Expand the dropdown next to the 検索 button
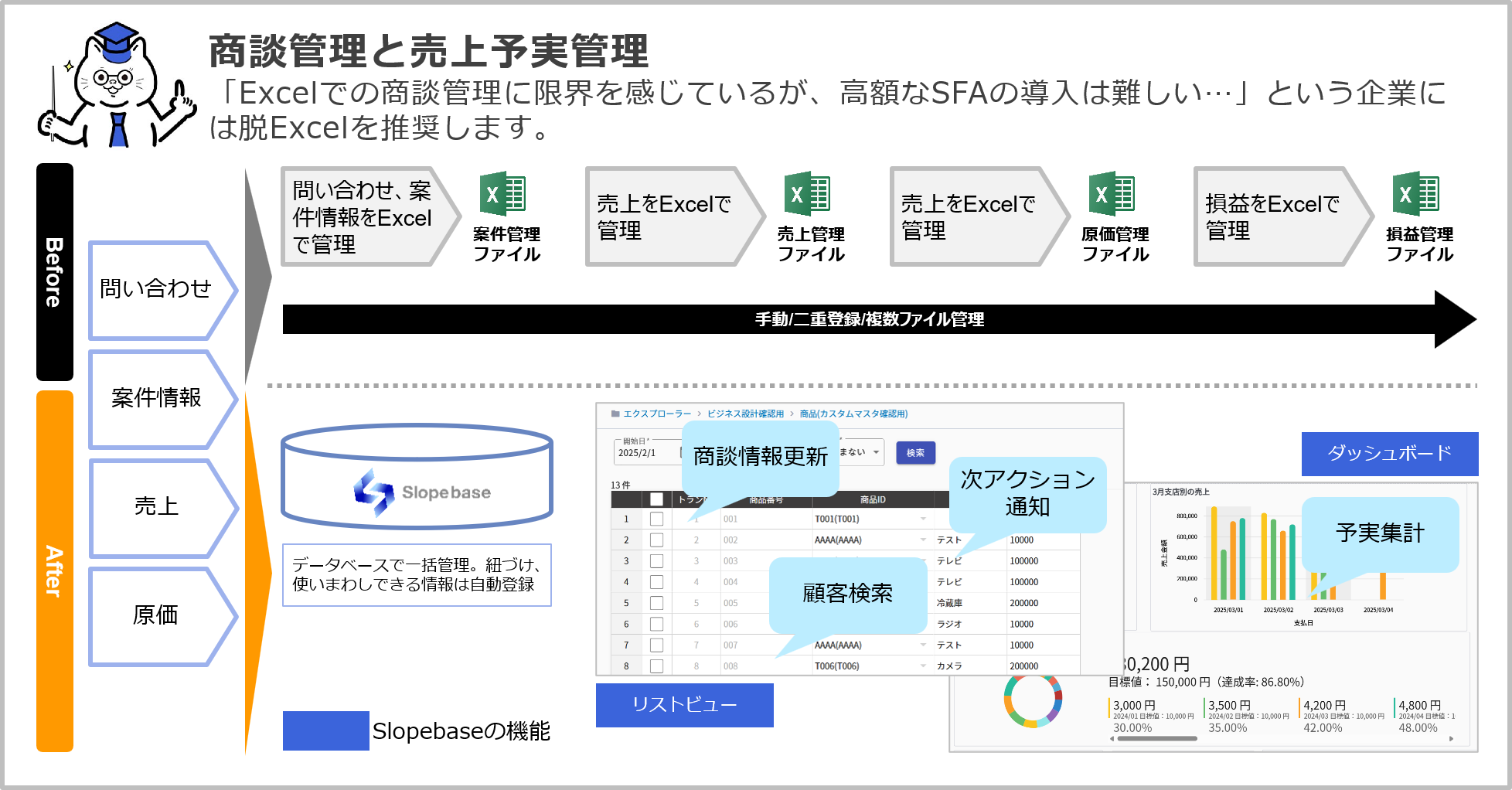1512x790 pixels. pos(876,452)
